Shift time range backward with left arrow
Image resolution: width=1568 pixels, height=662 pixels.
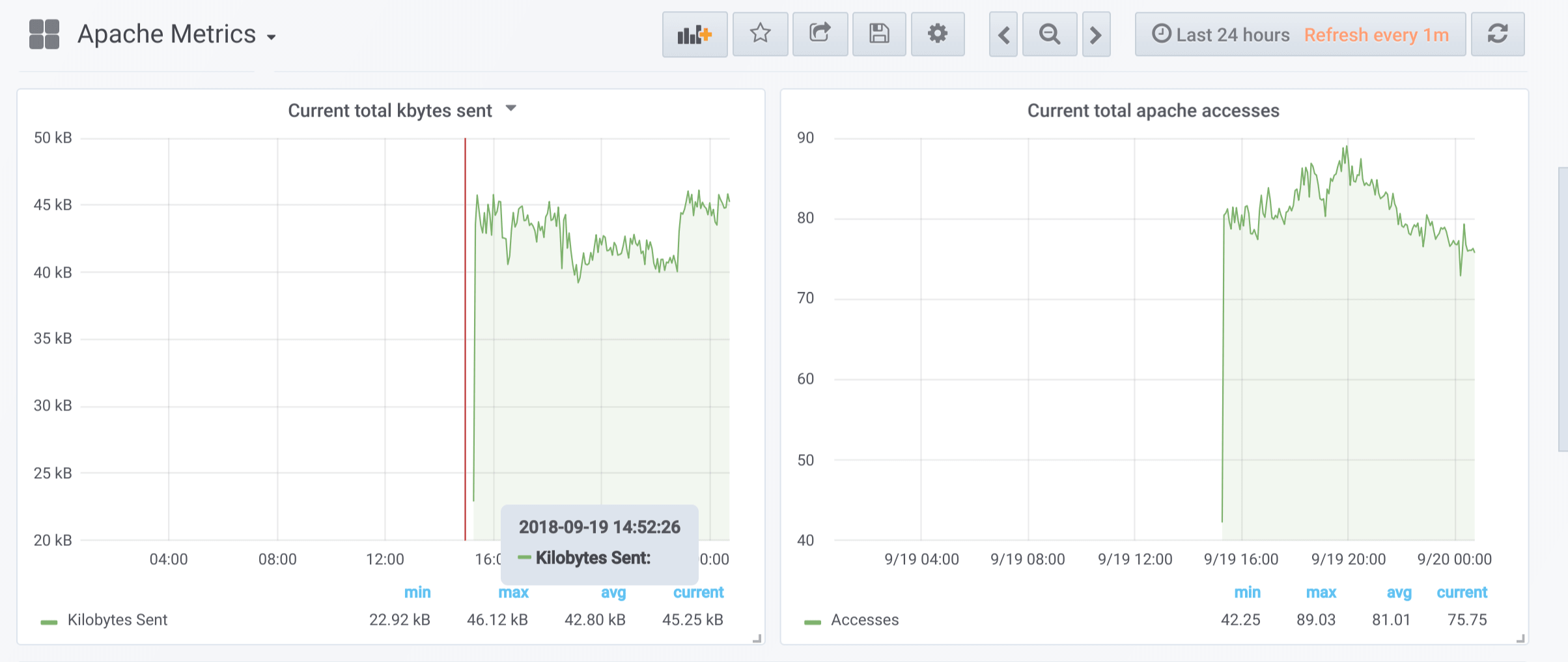coord(1003,35)
